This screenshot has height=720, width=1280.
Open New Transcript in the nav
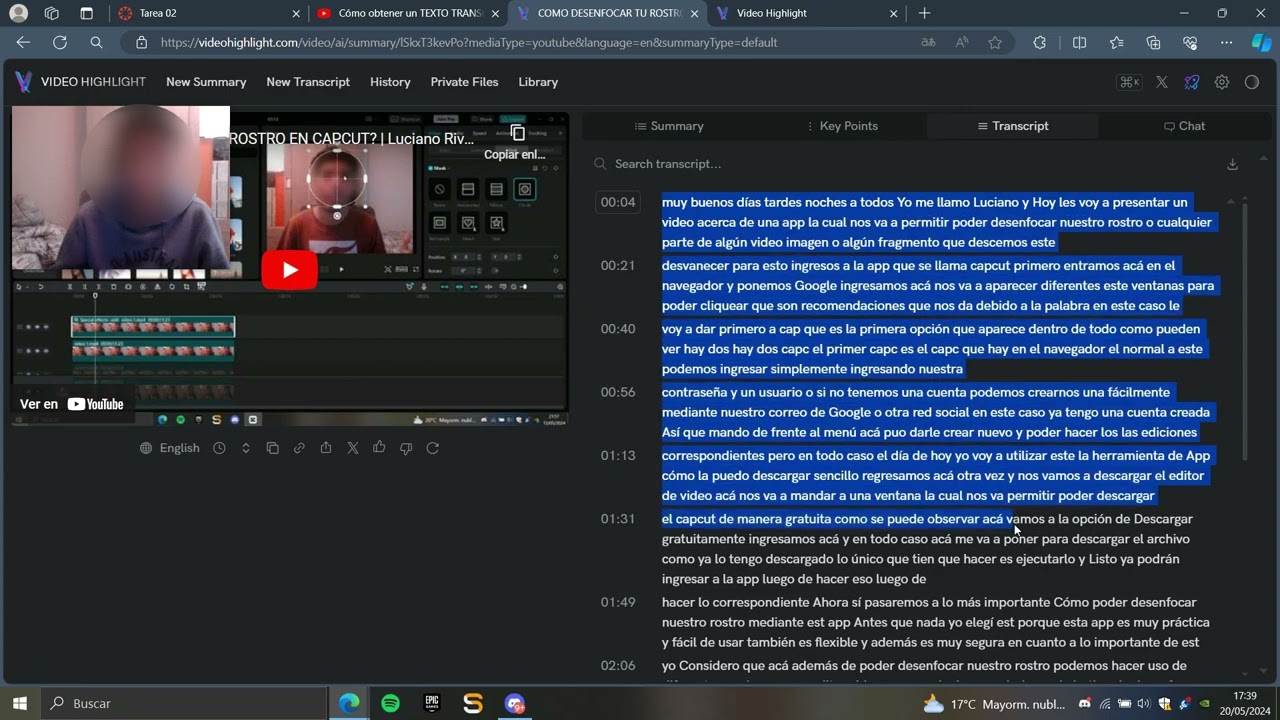308,82
